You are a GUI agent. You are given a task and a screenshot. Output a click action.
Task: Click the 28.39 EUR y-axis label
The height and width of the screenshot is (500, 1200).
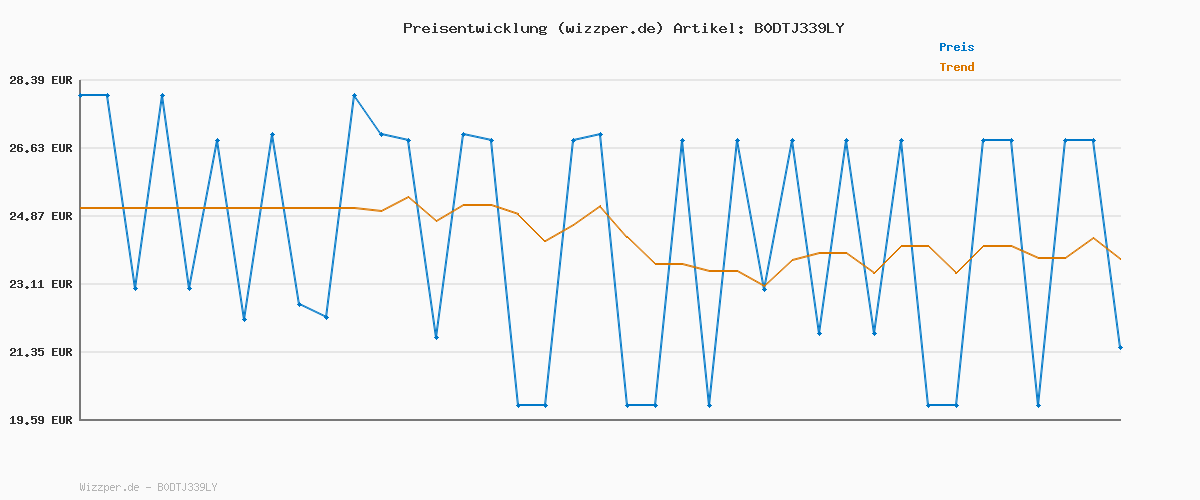[x=41, y=80]
